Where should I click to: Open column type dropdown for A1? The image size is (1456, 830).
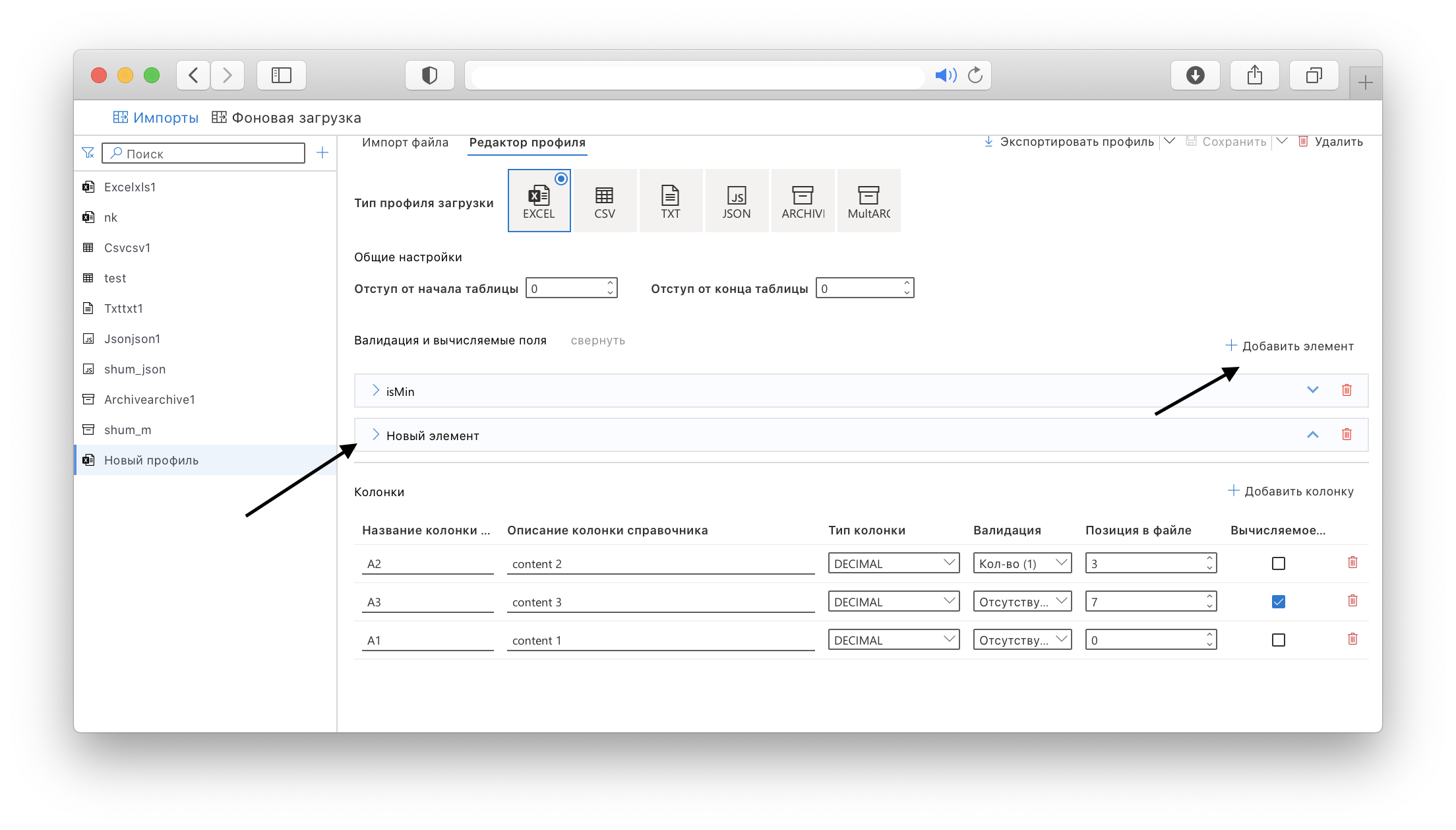(x=894, y=640)
